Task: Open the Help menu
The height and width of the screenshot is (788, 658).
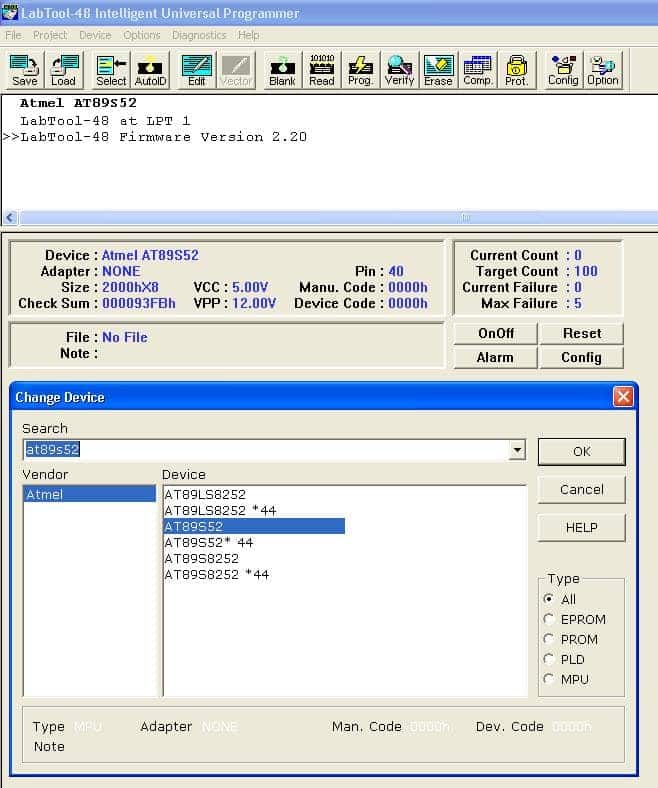Action: click(x=248, y=35)
